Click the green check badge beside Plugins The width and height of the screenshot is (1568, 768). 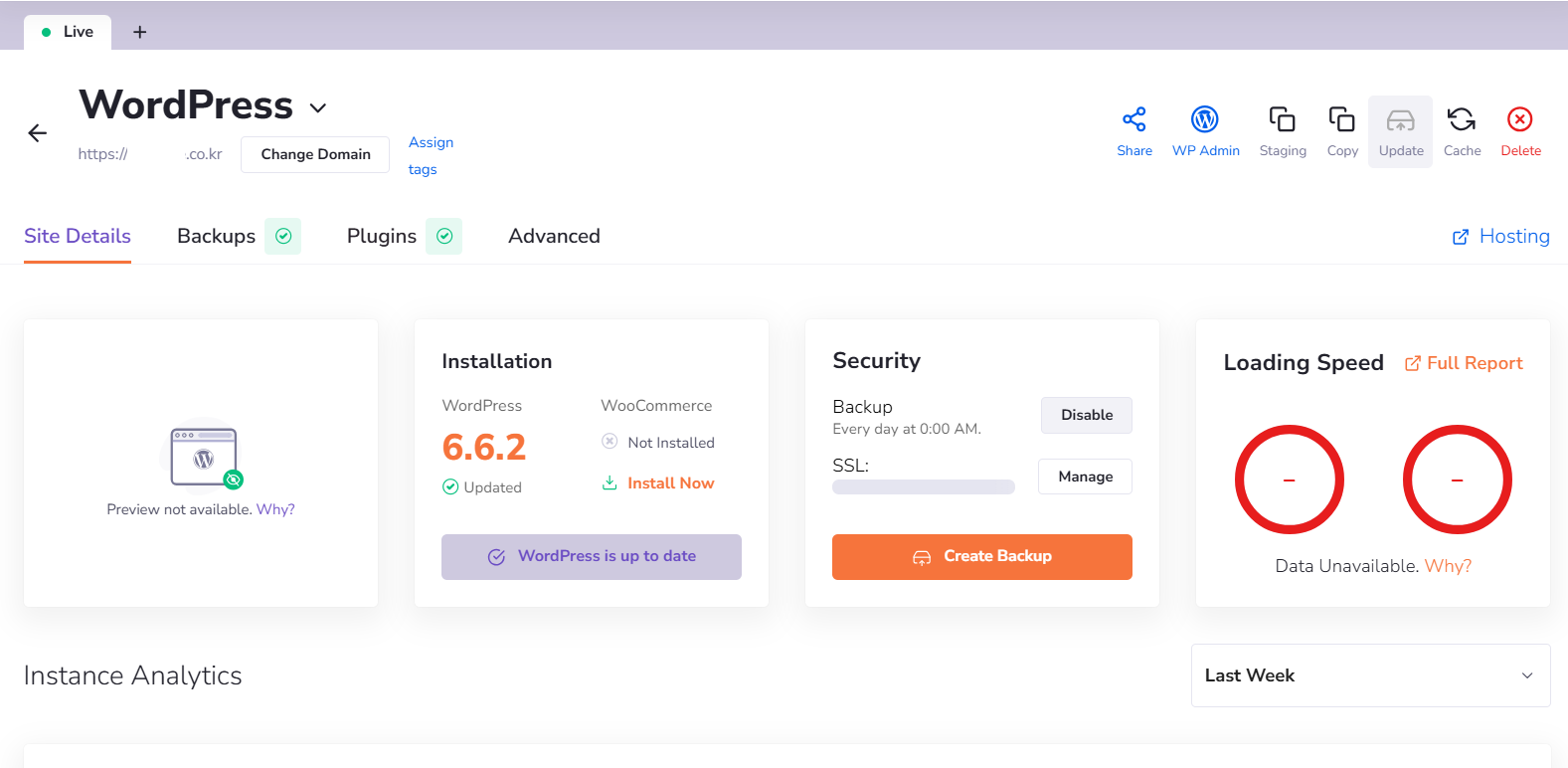point(444,236)
